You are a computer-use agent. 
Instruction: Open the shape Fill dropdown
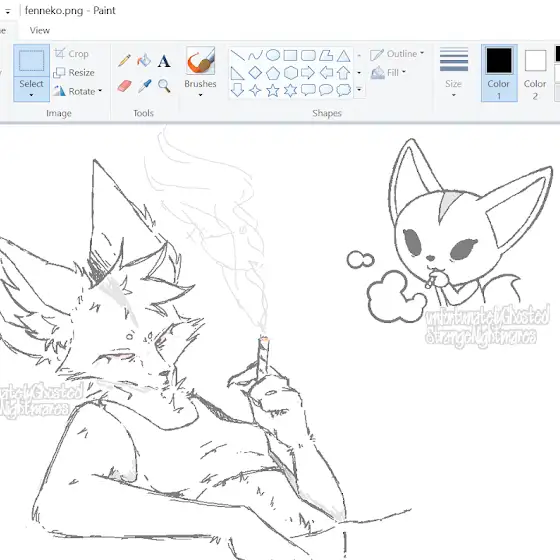[389, 73]
